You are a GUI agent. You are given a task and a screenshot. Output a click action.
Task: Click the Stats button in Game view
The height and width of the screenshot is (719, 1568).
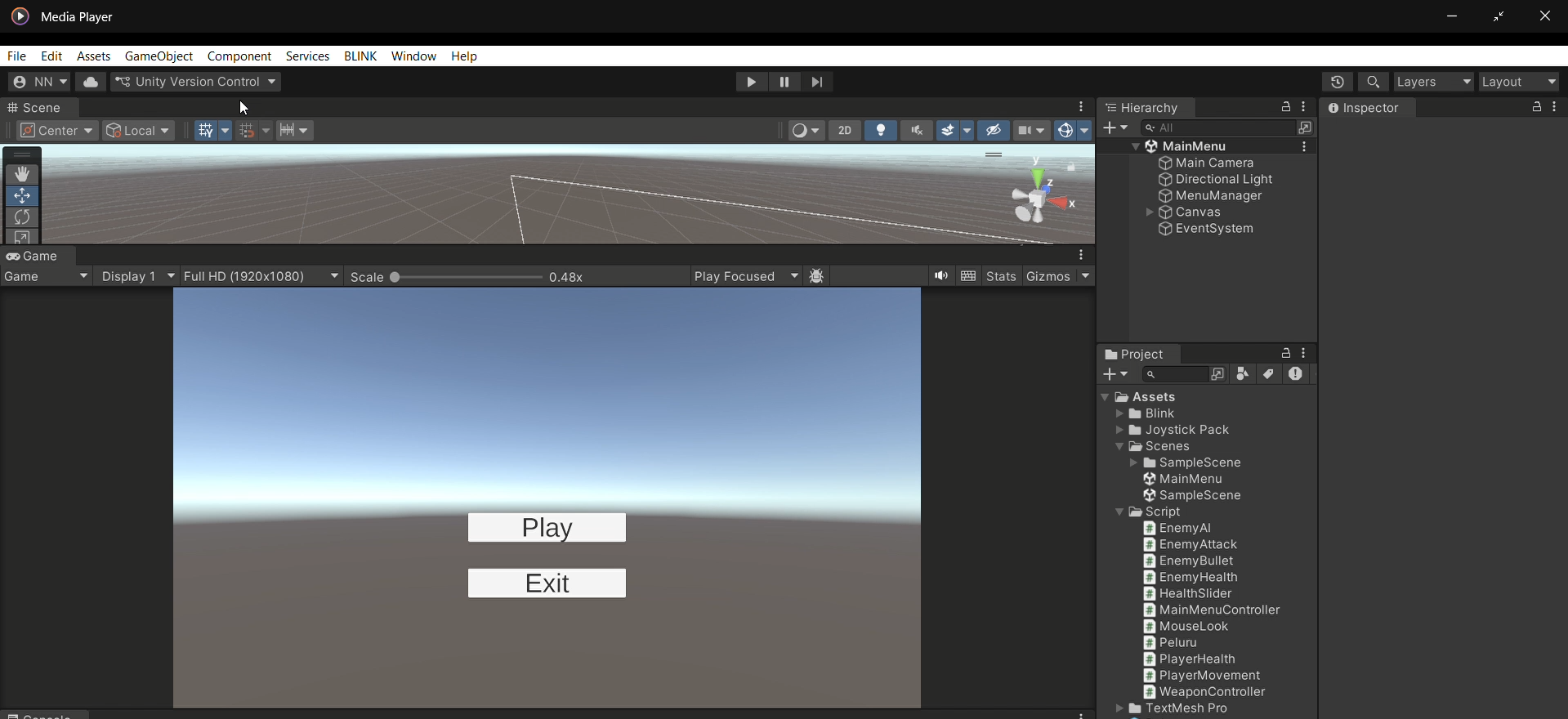[x=1000, y=276]
